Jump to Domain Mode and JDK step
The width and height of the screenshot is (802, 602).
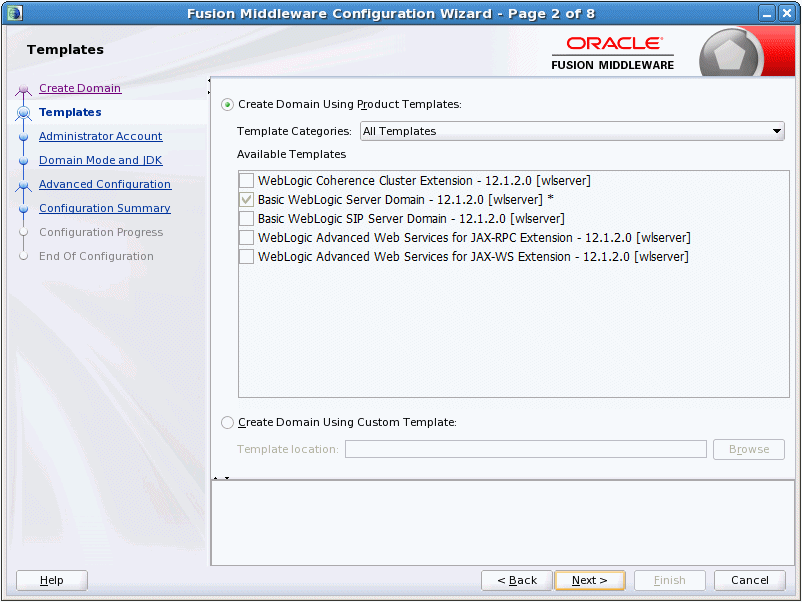(x=101, y=160)
